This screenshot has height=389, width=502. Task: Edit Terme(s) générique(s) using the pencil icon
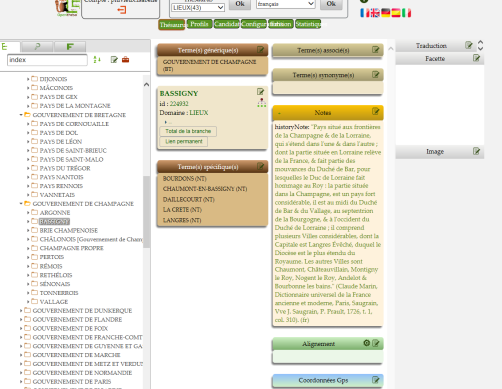coord(261,50)
